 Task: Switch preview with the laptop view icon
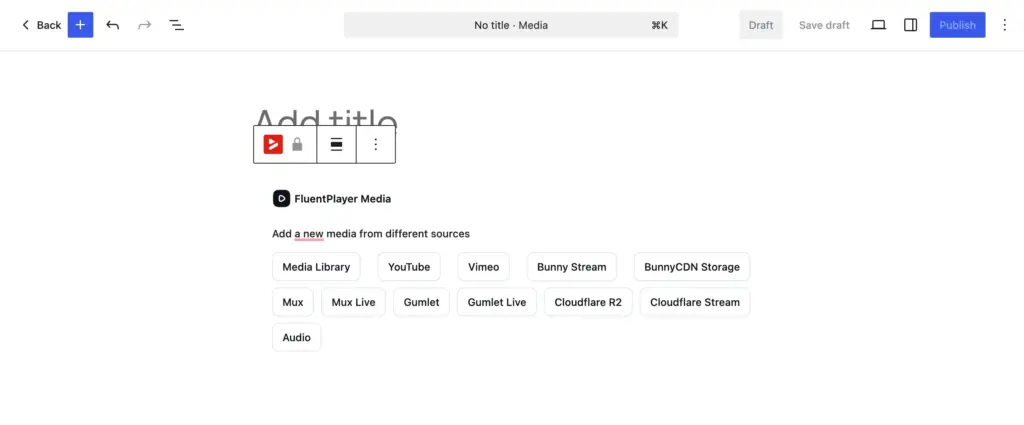[x=878, y=25]
